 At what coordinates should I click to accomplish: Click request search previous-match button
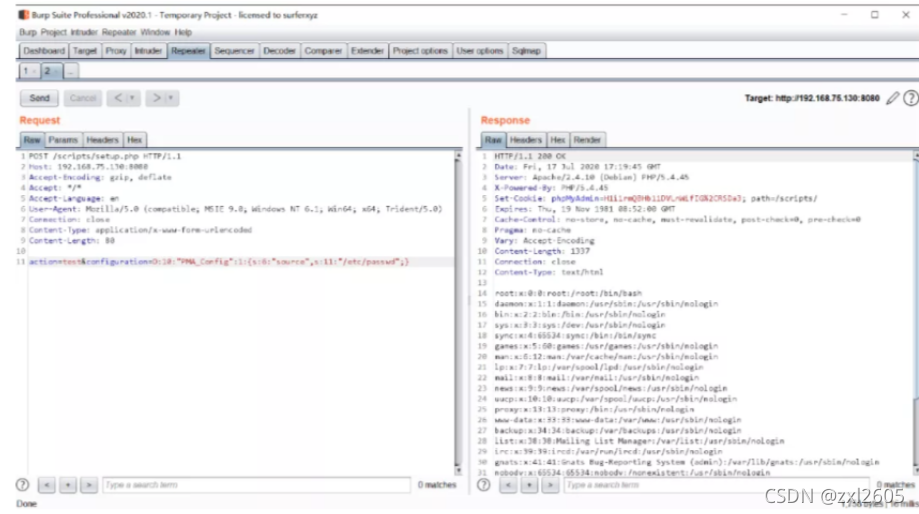pos(47,485)
